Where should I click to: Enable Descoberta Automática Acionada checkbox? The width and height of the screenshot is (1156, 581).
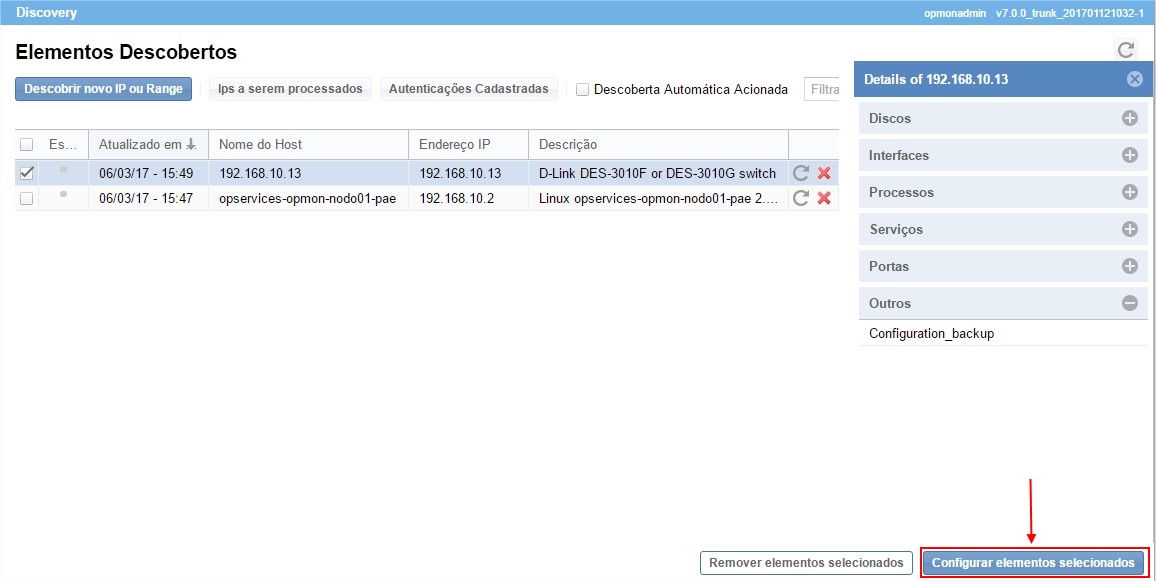click(582, 89)
